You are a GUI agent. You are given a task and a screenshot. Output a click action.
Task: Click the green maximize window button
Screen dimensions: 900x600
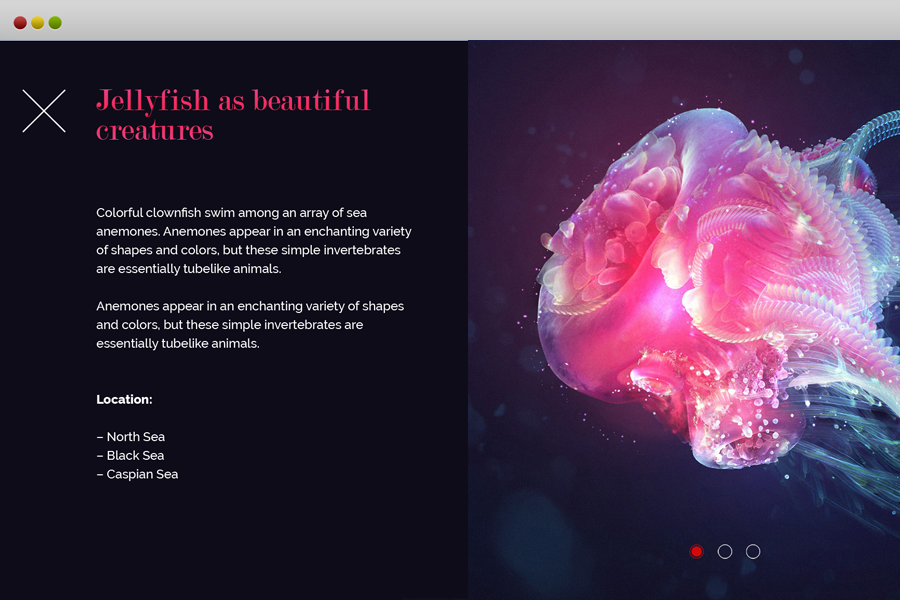click(x=55, y=22)
